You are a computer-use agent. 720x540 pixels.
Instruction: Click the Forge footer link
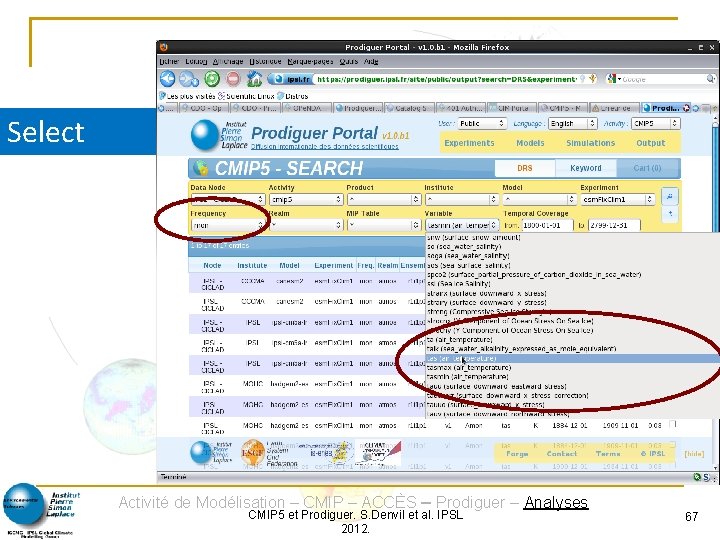pos(517,454)
